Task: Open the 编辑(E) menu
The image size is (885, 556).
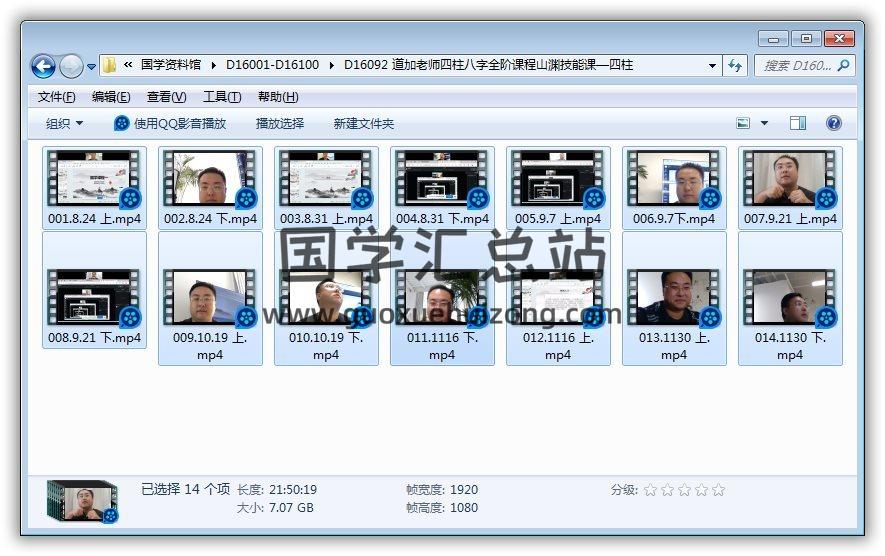Action: pyautogui.click(x=111, y=97)
